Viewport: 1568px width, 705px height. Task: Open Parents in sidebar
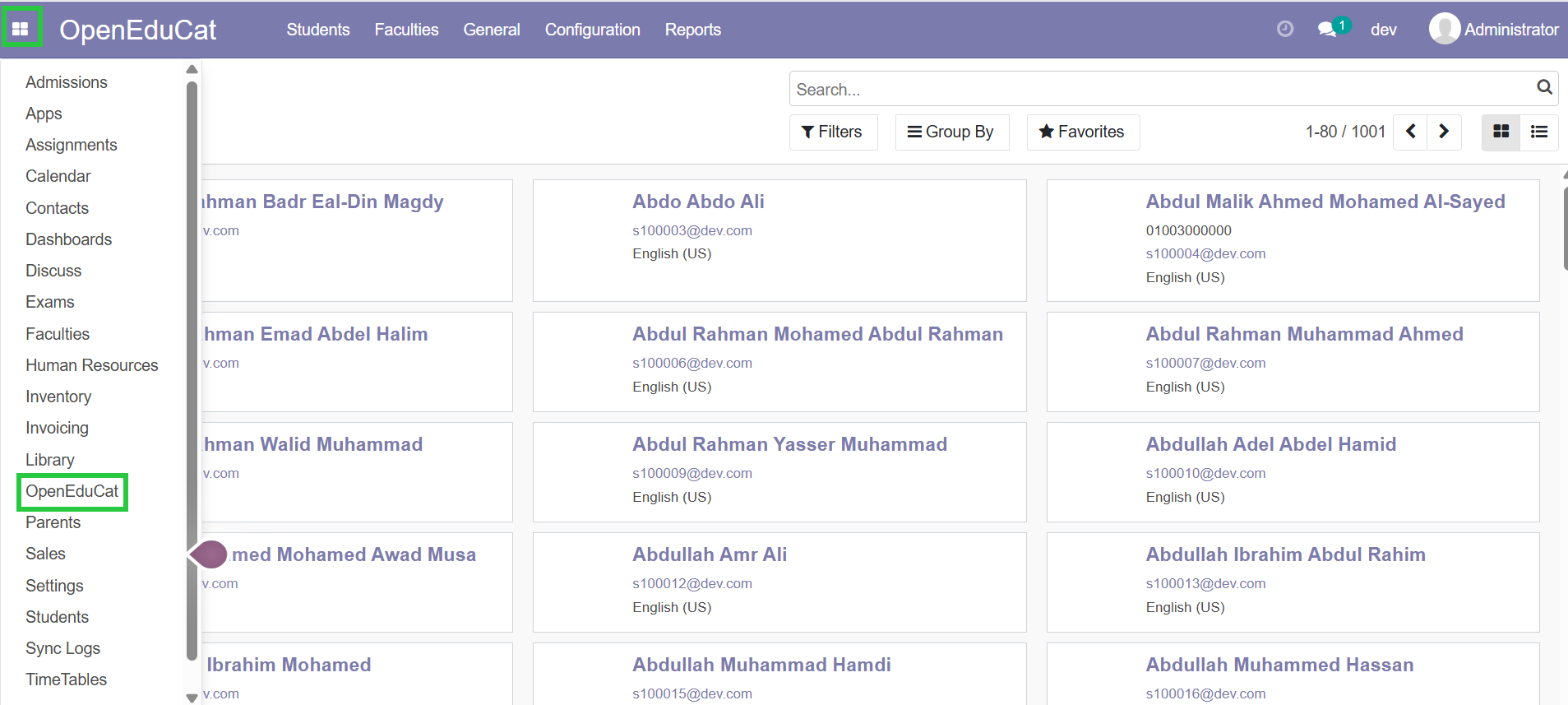point(53,522)
